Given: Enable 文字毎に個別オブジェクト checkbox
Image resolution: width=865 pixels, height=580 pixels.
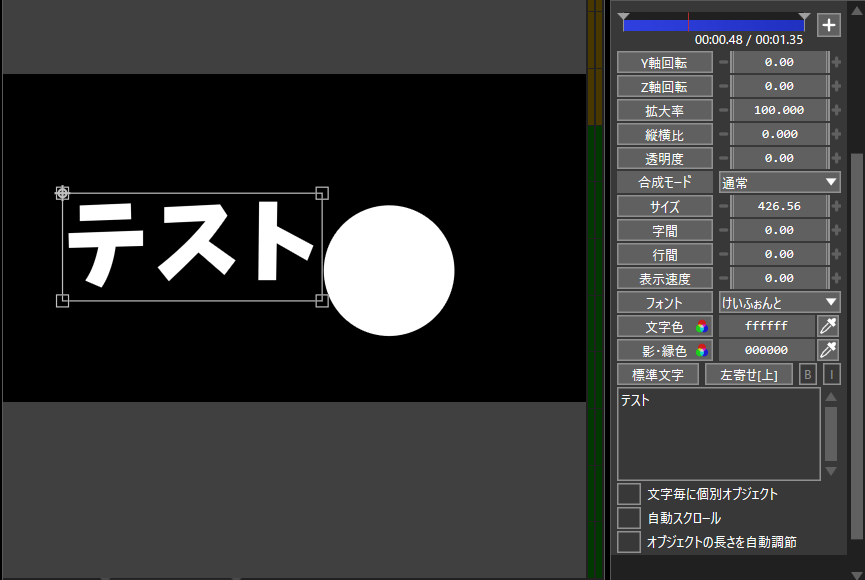Looking at the screenshot, I should [628, 493].
